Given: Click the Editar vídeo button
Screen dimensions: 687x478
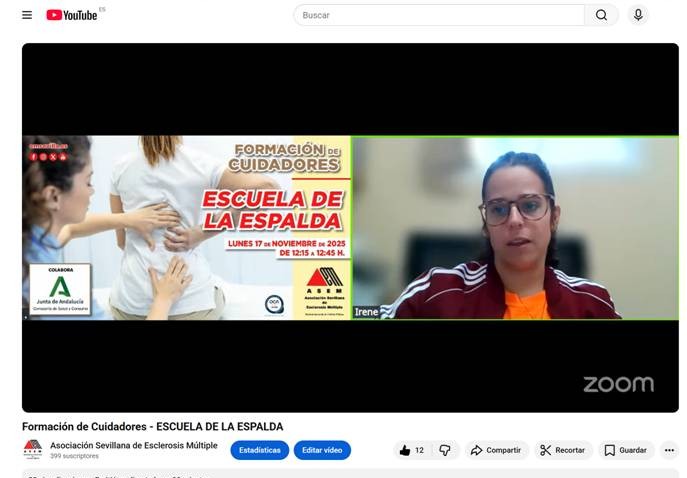Looking at the screenshot, I should [322, 450].
